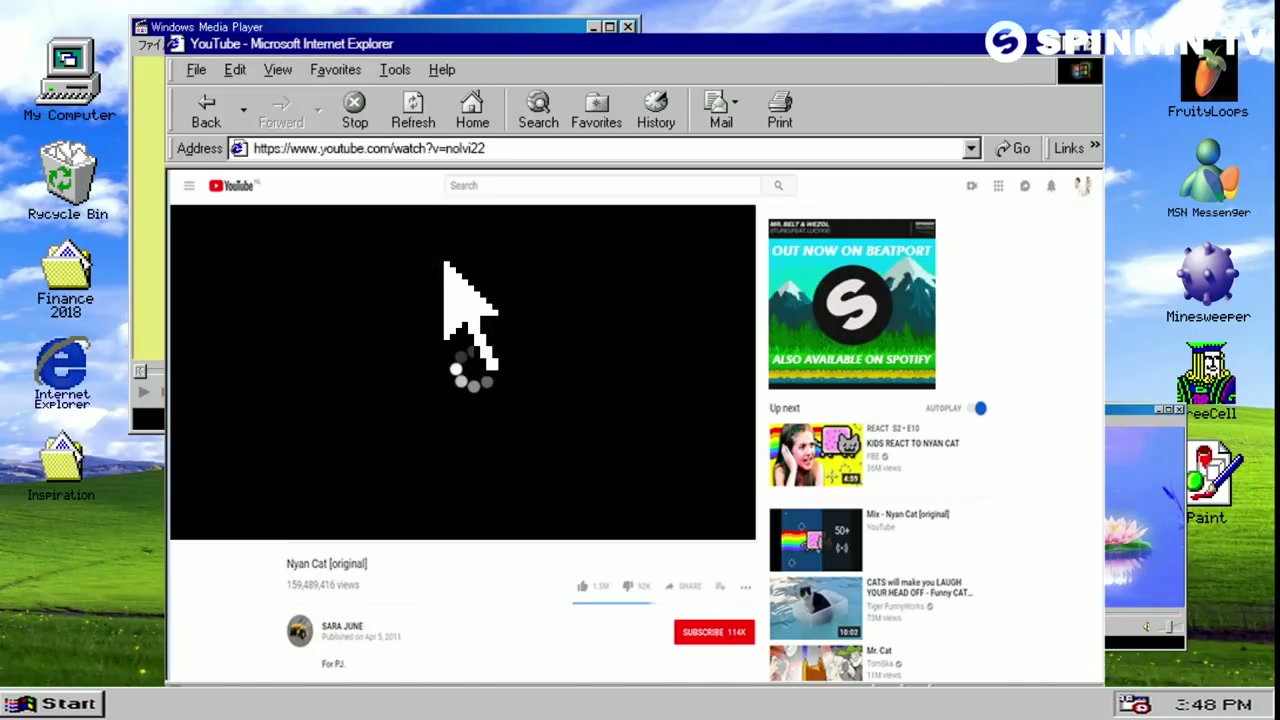Click the YouTube hamburger menu icon
The image size is (1280, 720).
189,185
